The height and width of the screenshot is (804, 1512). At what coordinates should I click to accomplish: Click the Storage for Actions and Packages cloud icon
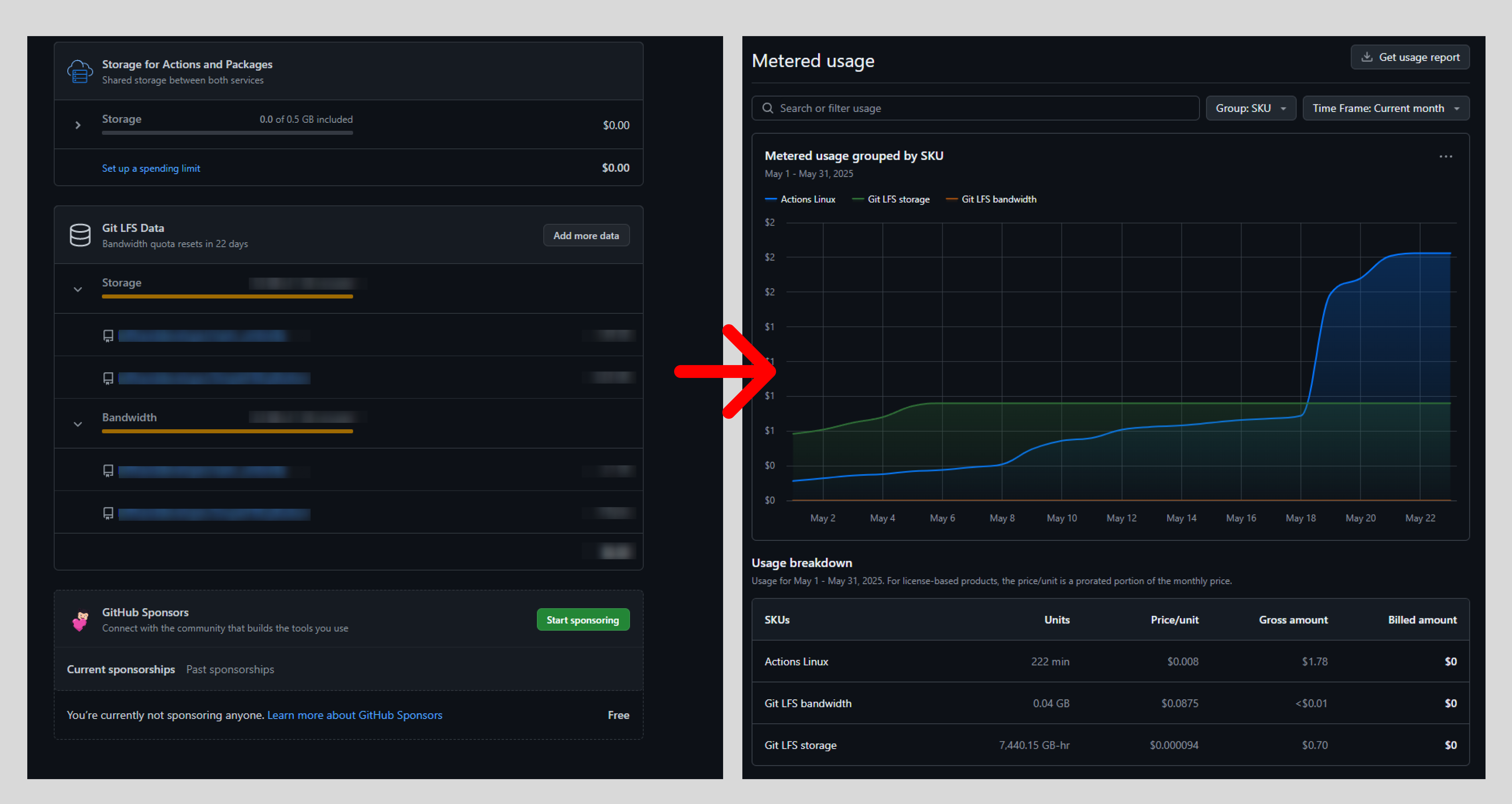pyautogui.click(x=80, y=71)
